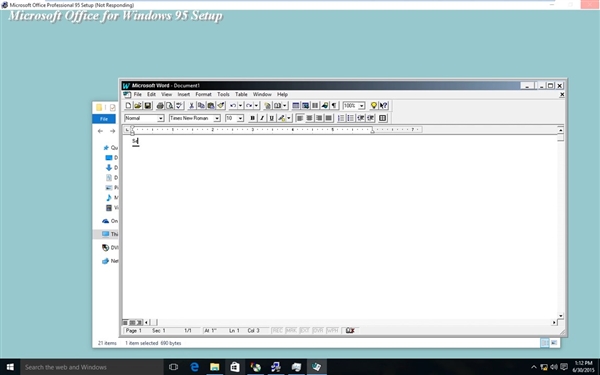Open the TipWizard lightbulb icon

[x=374, y=106]
